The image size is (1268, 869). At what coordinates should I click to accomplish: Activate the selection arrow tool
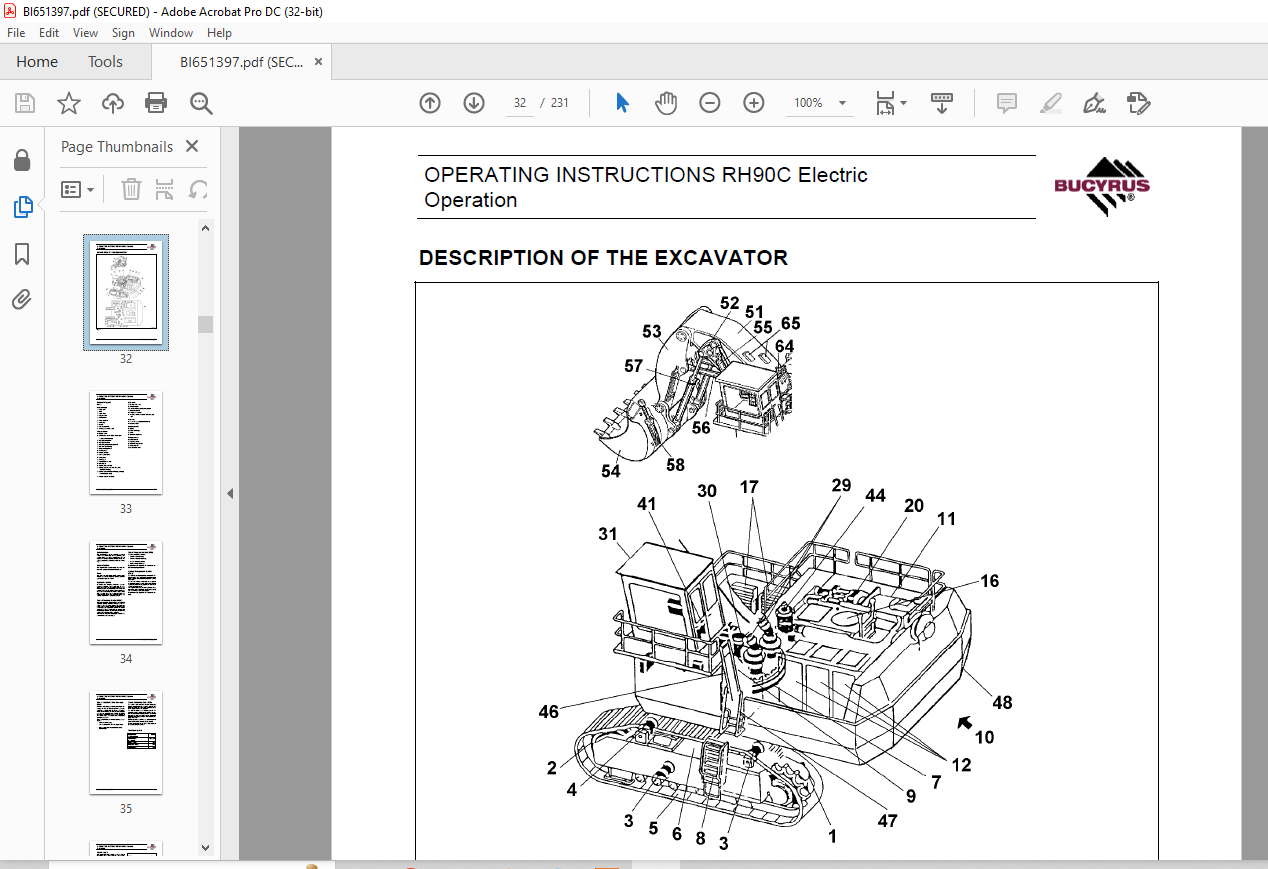[622, 103]
